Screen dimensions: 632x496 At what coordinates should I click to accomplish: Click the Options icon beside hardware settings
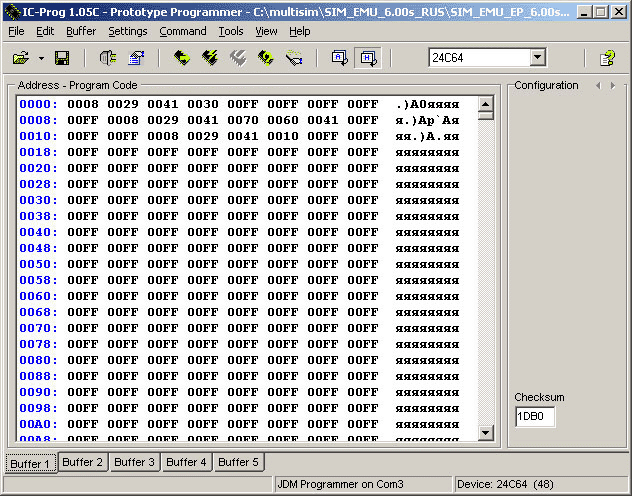[136, 58]
